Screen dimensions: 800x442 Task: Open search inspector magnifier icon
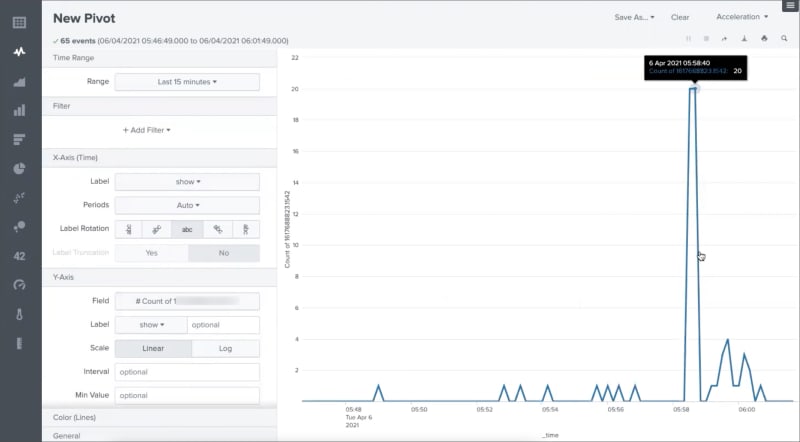[784, 38]
